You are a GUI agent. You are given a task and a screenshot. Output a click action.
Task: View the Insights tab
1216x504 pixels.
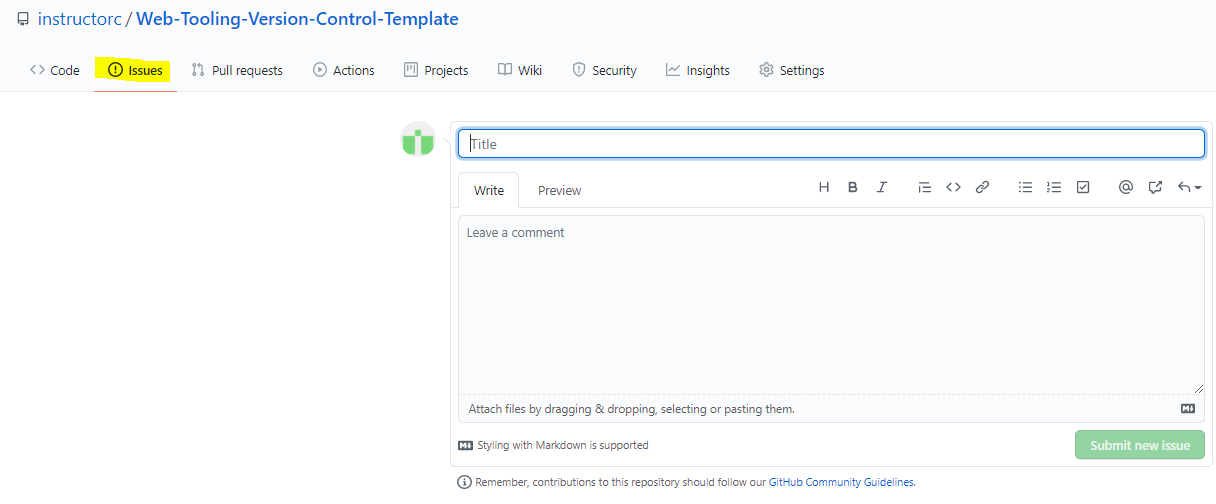coord(698,70)
